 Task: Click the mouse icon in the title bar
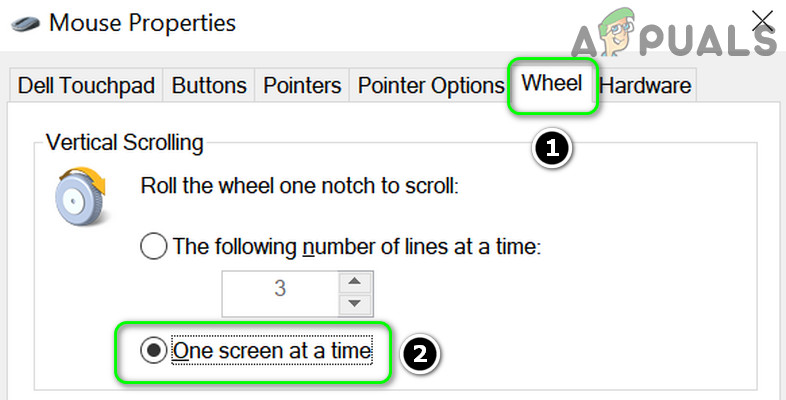coord(25,22)
